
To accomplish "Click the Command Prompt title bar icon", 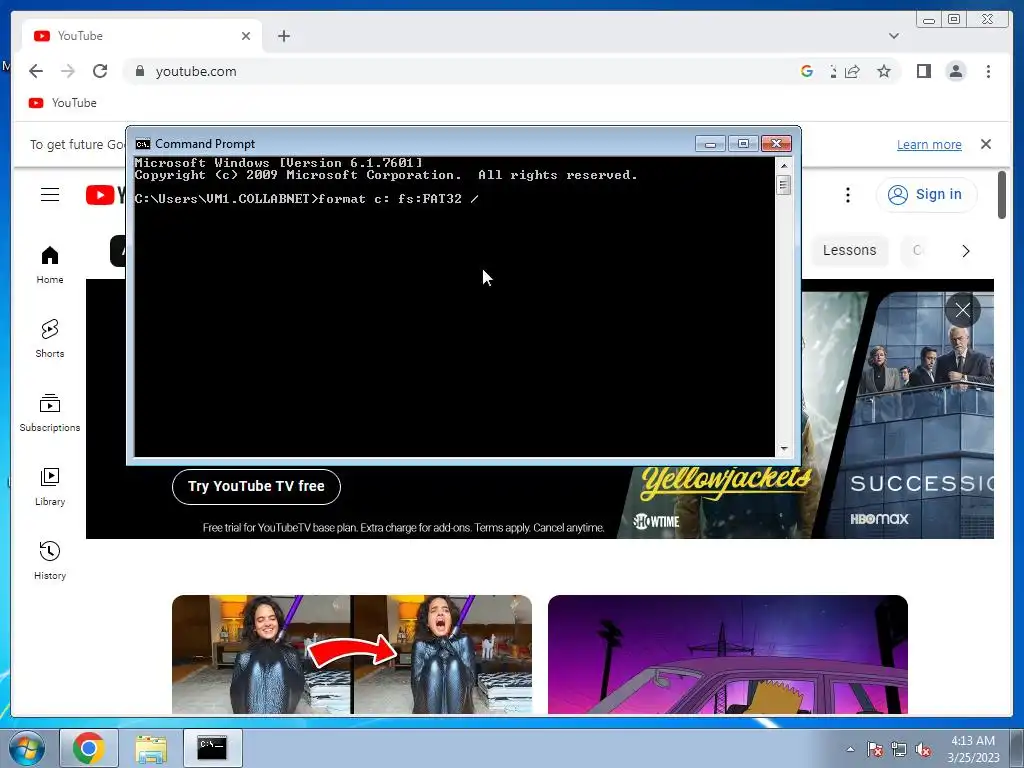I will point(142,144).
